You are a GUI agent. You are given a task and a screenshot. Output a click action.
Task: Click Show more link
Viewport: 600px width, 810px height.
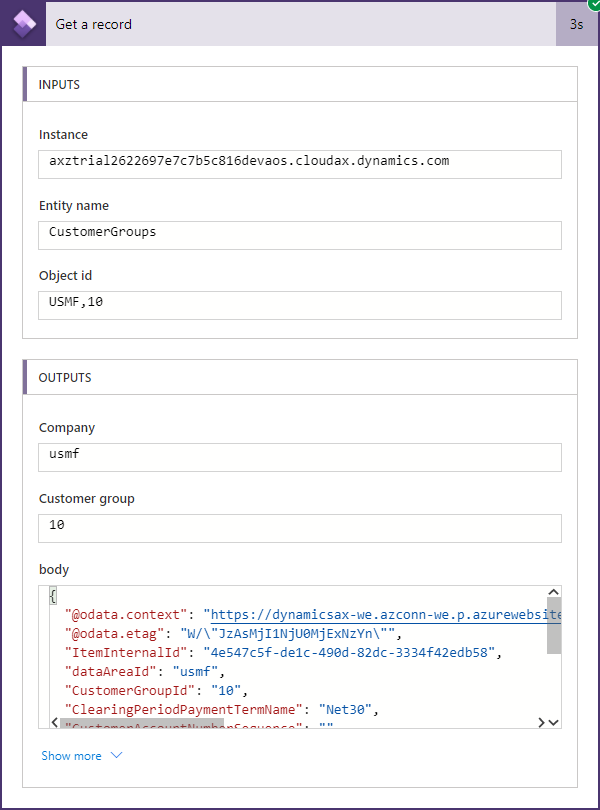tap(71, 756)
